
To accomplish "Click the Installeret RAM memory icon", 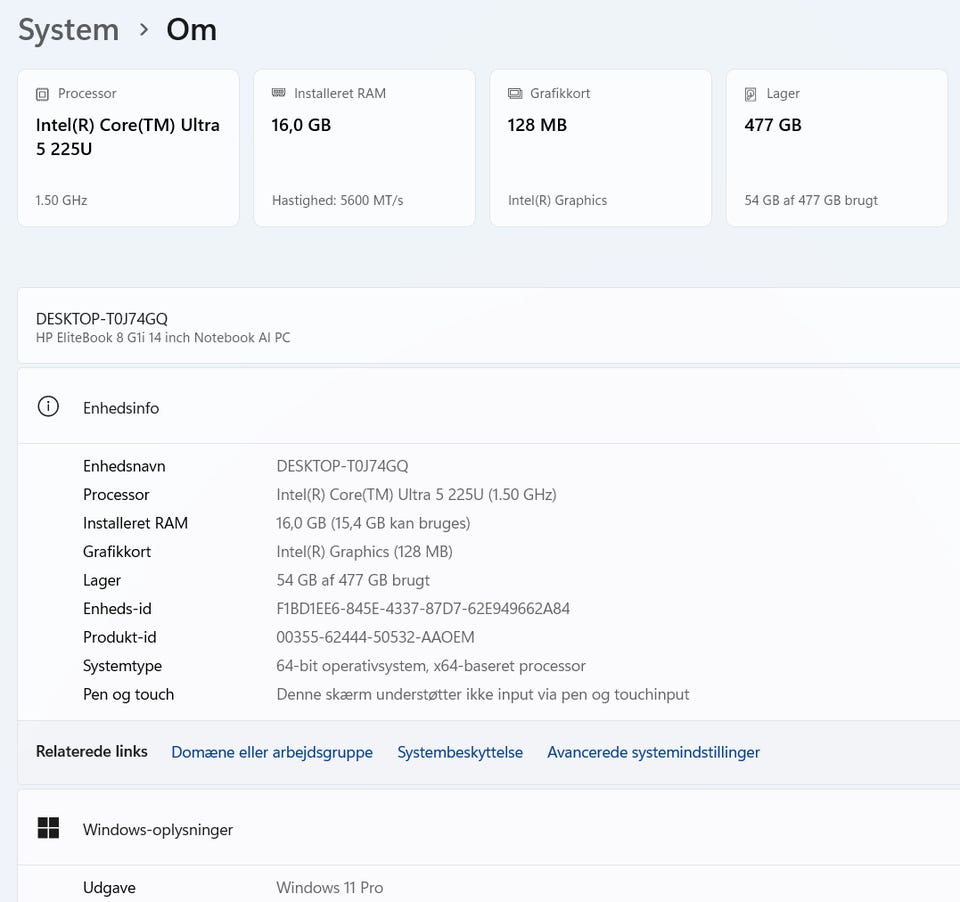I will [279, 93].
